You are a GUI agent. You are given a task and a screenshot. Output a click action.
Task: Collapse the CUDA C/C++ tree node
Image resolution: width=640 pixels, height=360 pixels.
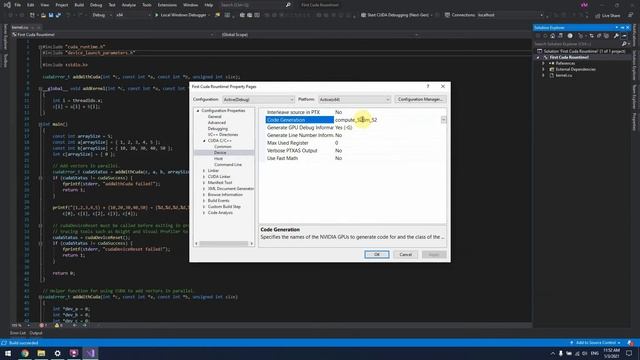click(204, 140)
